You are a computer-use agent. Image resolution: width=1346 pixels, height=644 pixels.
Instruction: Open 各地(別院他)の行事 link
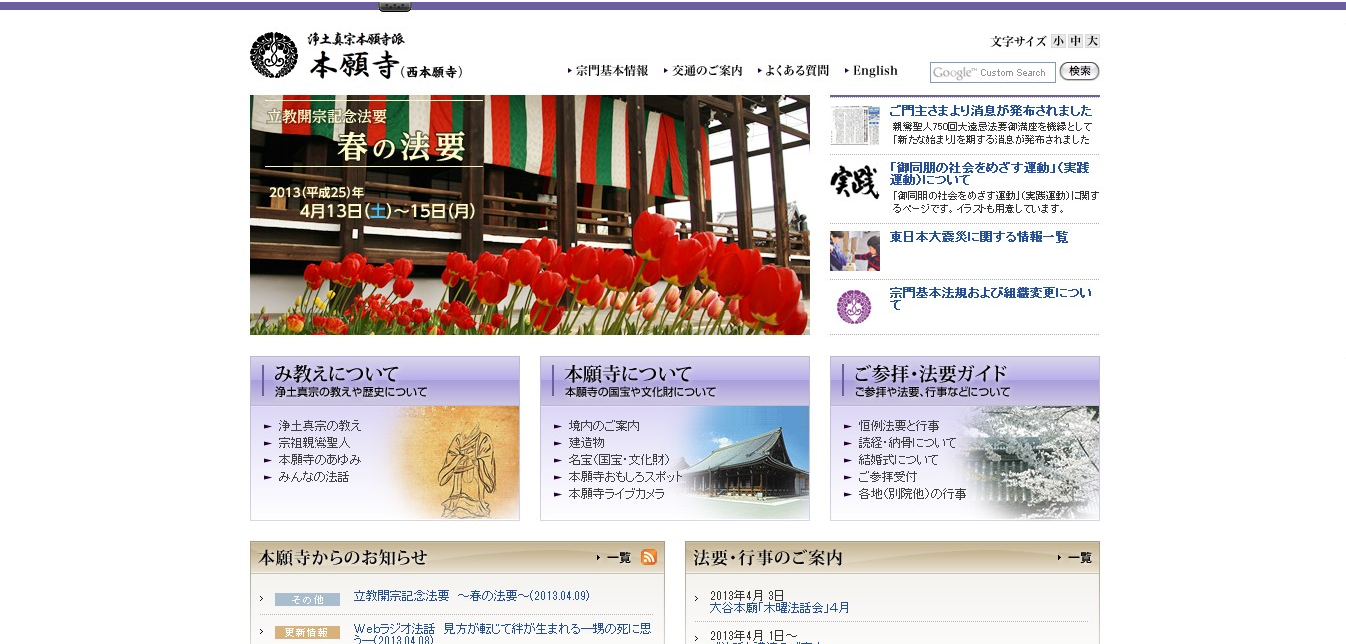point(912,494)
